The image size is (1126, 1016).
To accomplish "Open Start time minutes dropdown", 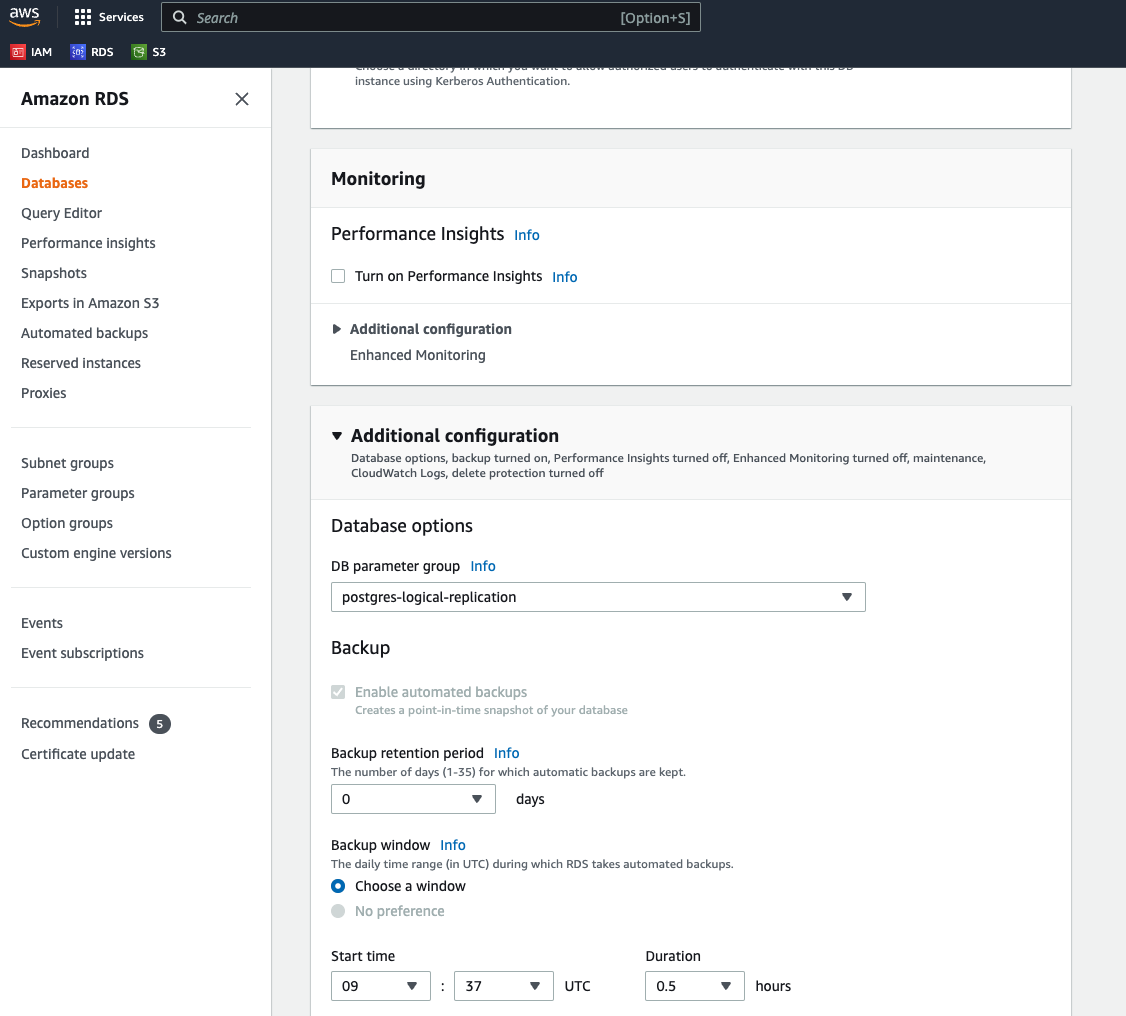I will [x=504, y=986].
